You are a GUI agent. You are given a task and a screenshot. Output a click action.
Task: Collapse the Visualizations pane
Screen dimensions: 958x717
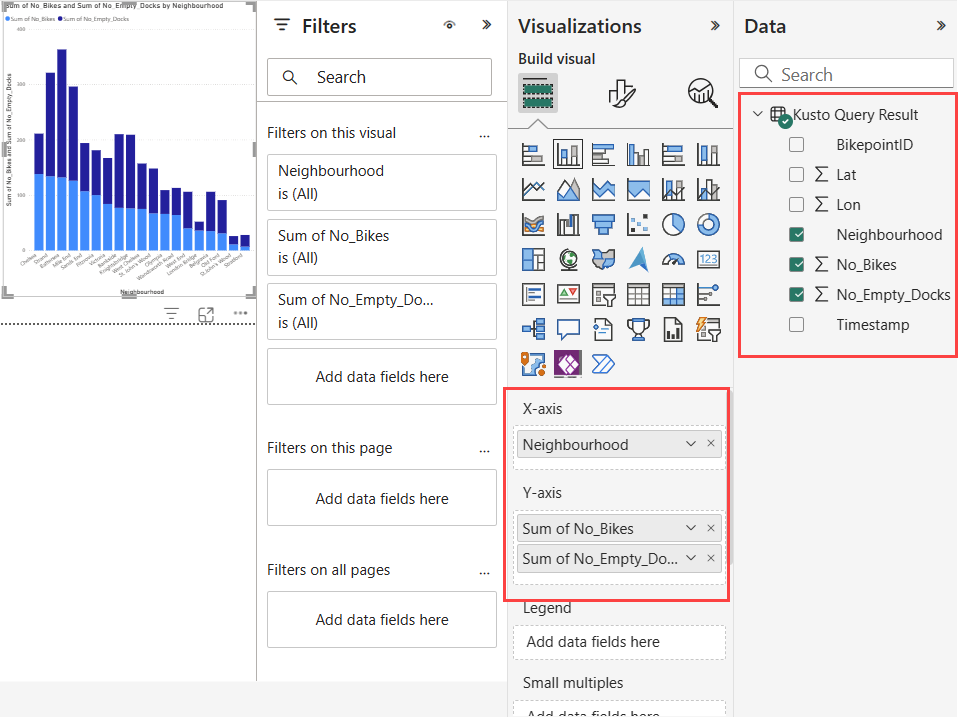coord(715,26)
